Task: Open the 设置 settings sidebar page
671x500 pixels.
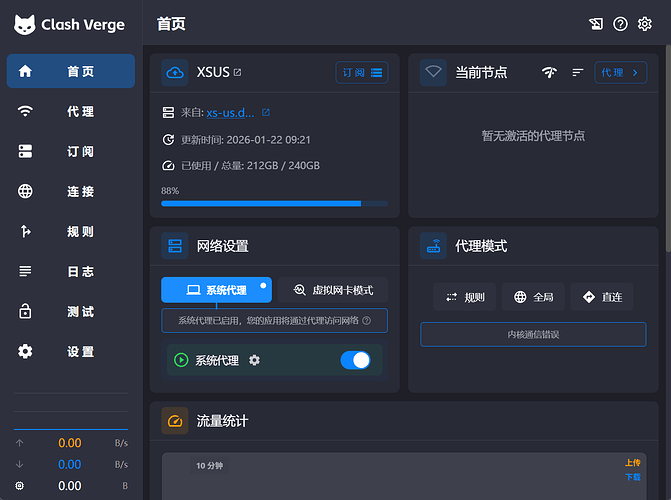Action: pos(71,351)
